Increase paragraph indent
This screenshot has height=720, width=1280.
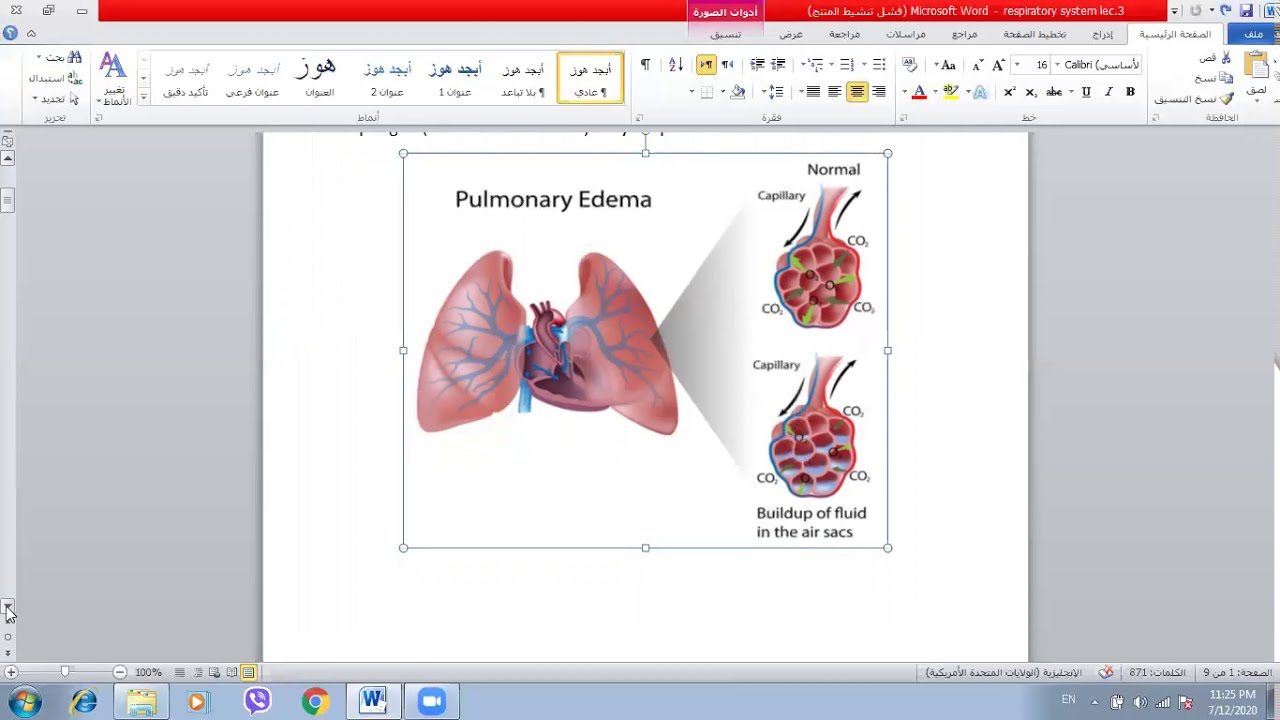point(758,65)
